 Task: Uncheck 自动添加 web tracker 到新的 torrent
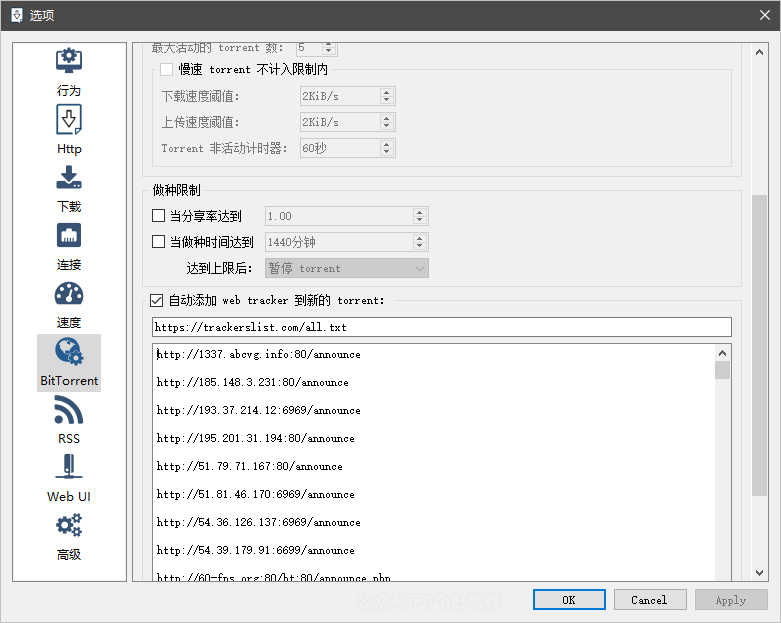tap(156, 300)
